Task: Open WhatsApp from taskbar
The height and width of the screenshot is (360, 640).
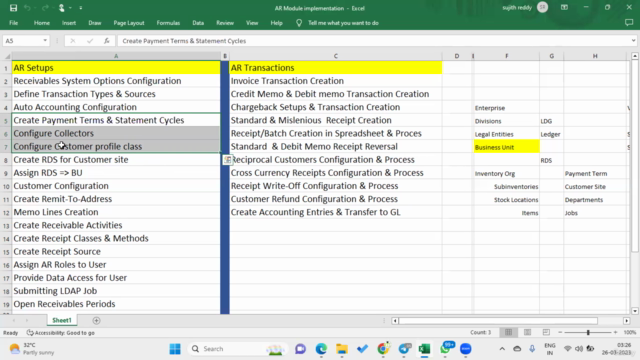Action: pos(446,349)
